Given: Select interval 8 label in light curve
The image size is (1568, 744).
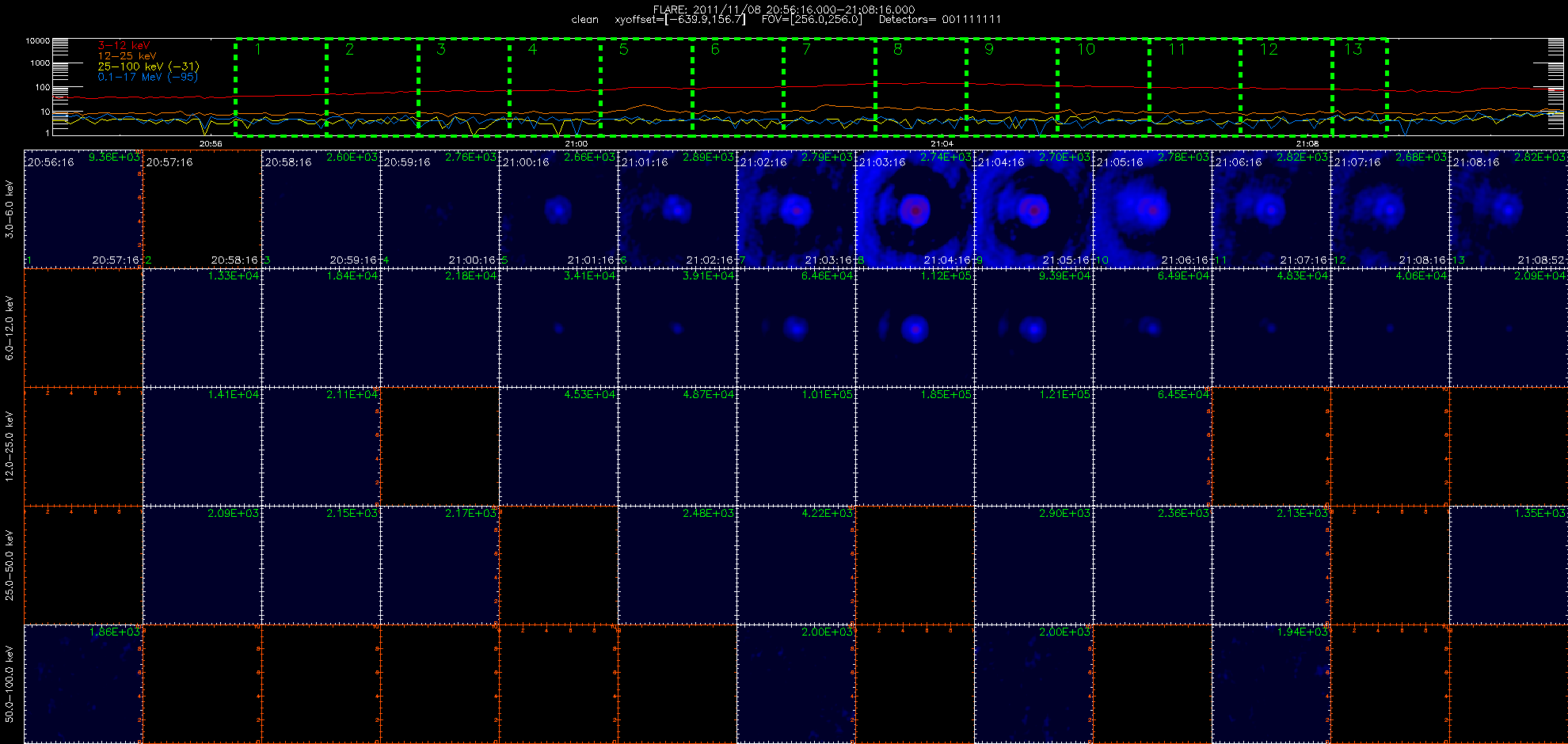Looking at the screenshot, I should coord(898,49).
